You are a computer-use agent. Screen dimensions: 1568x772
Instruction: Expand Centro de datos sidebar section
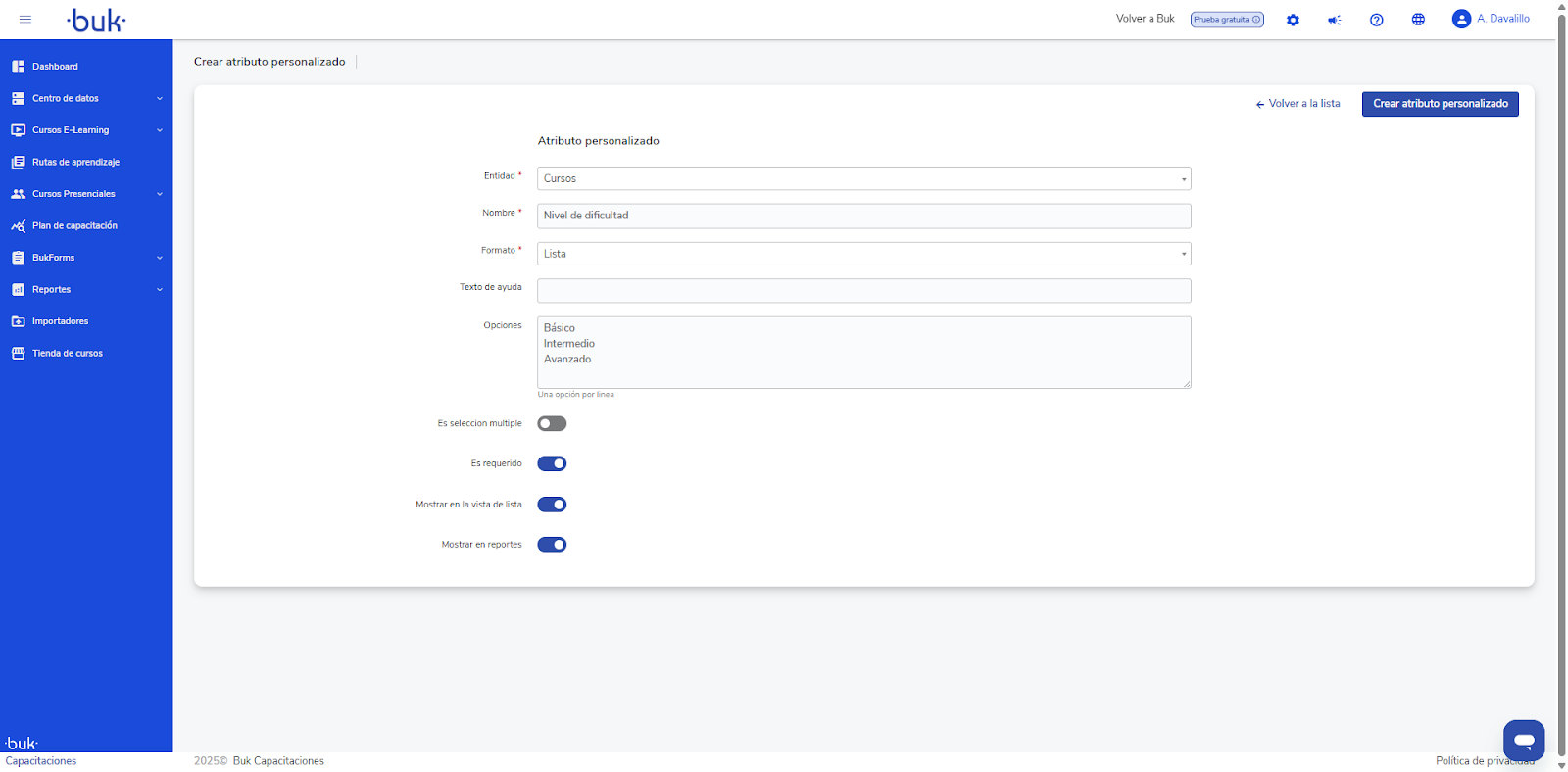pos(86,98)
